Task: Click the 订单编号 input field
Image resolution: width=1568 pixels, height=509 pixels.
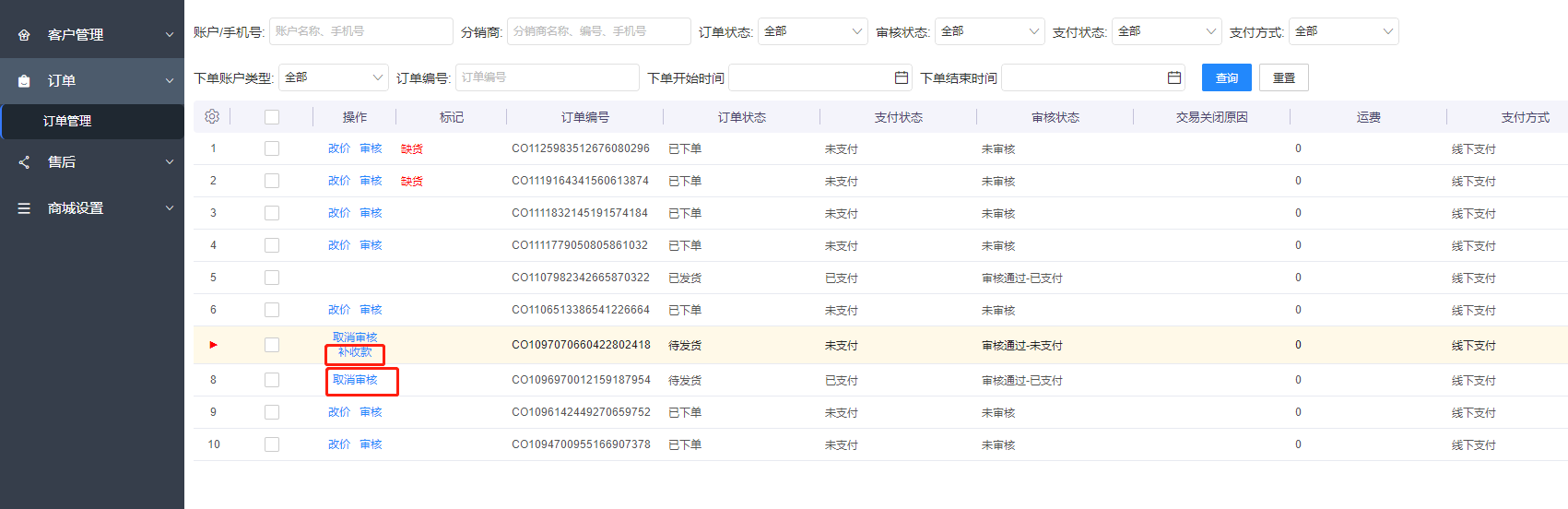Action: tap(546, 77)
